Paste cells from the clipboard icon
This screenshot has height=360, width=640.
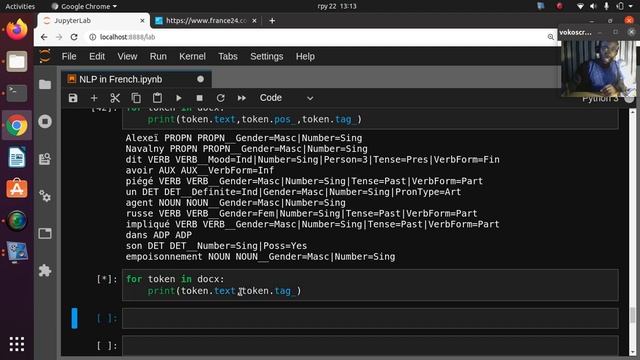[157, 98]
